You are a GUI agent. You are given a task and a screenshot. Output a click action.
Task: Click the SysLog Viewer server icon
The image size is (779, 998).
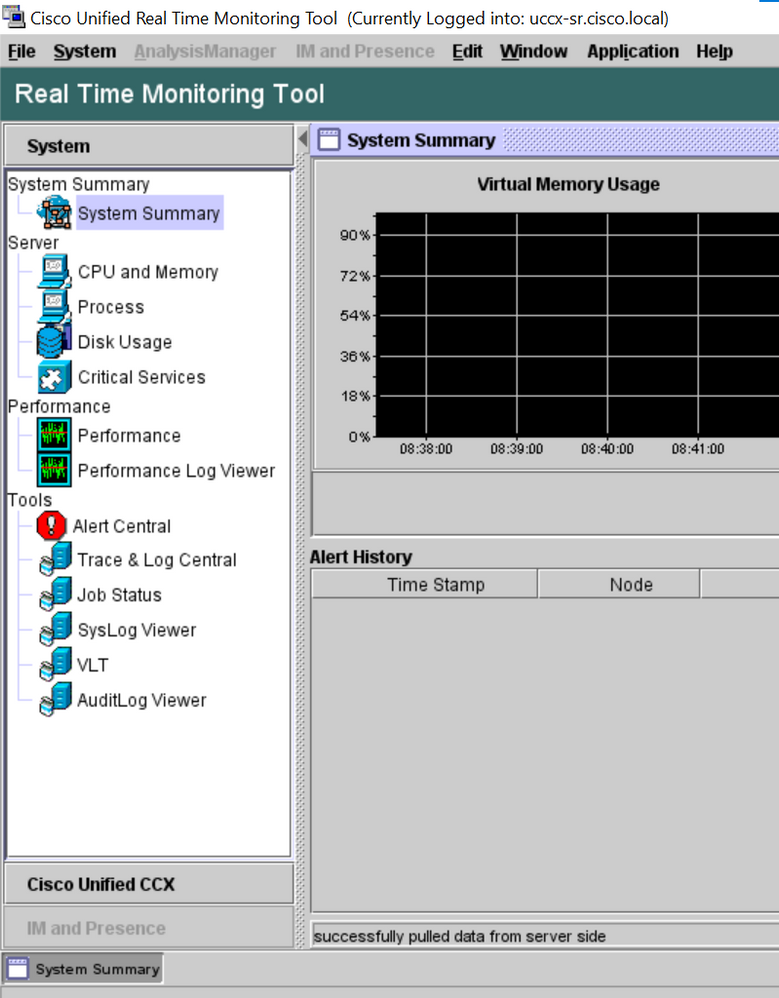55,629
